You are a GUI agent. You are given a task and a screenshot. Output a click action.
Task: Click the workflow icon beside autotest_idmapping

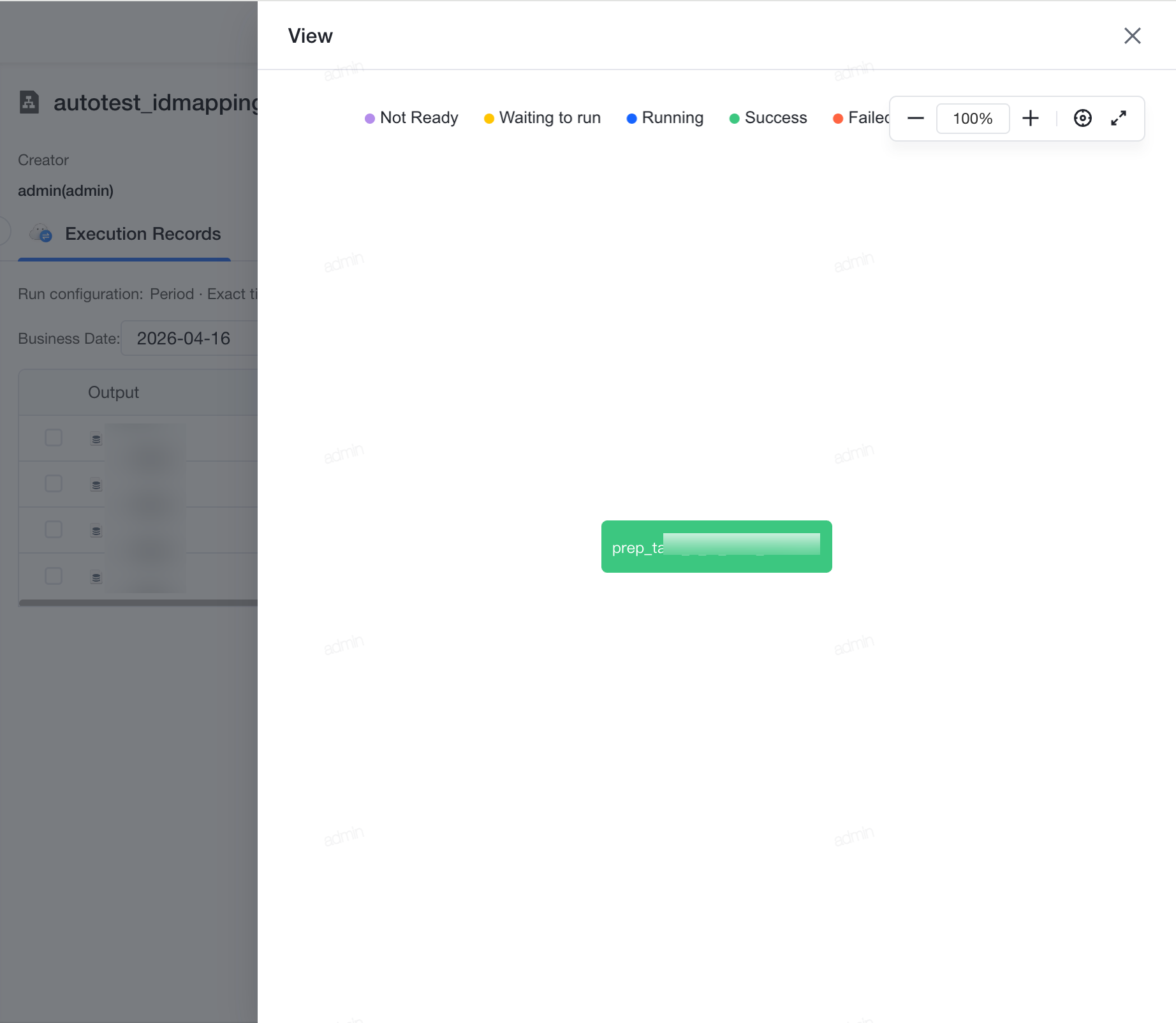(x=29, y=102)
